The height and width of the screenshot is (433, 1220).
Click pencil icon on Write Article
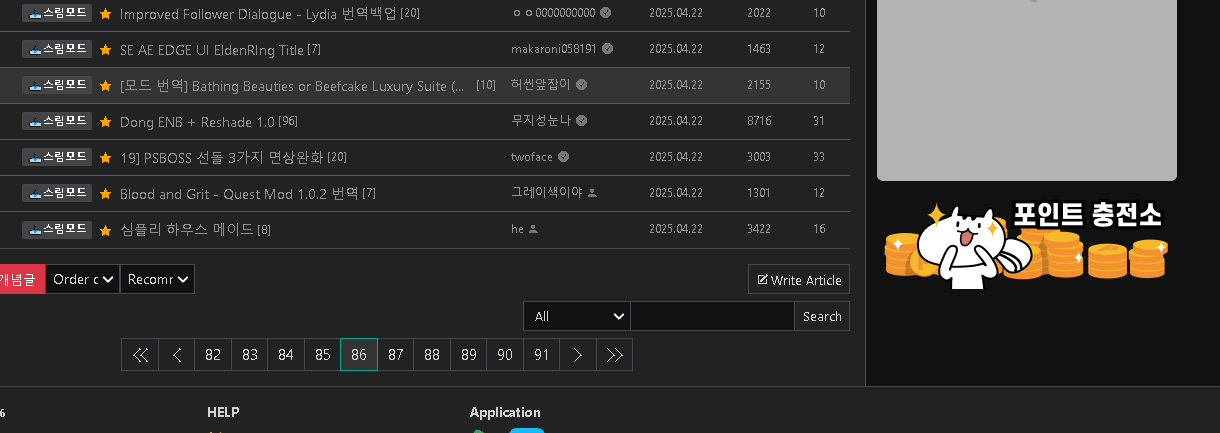point(763,280)
